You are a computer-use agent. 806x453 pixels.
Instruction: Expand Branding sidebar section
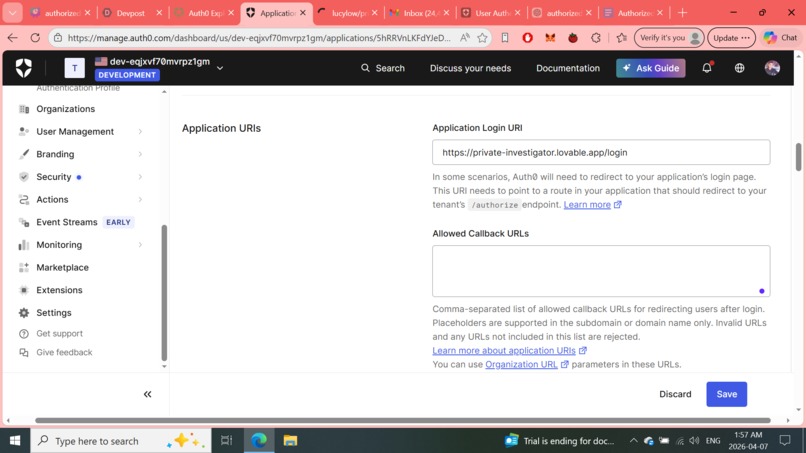pyautogui.click(x=81, y=154)
